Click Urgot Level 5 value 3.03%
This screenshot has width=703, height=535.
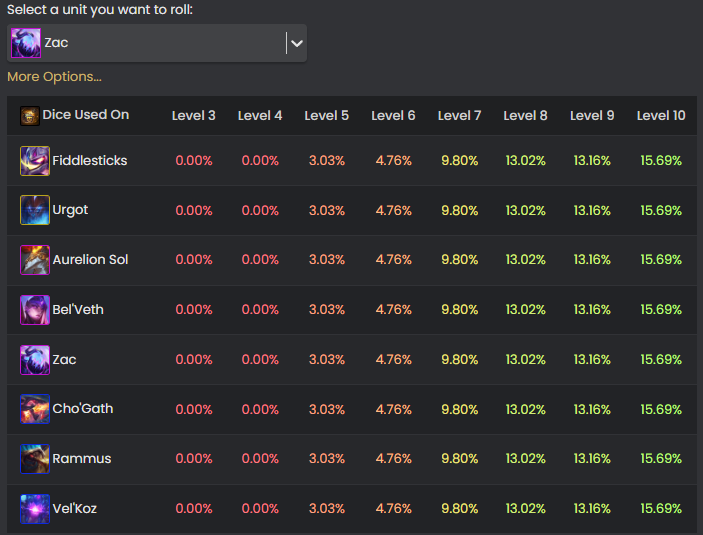(x=327, y=210)
